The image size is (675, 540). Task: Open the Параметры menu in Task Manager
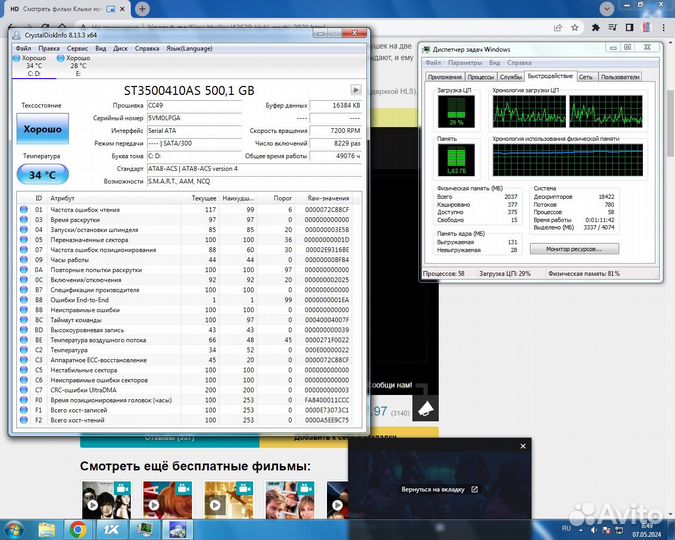pyautogui.click(x=466, y=62)
